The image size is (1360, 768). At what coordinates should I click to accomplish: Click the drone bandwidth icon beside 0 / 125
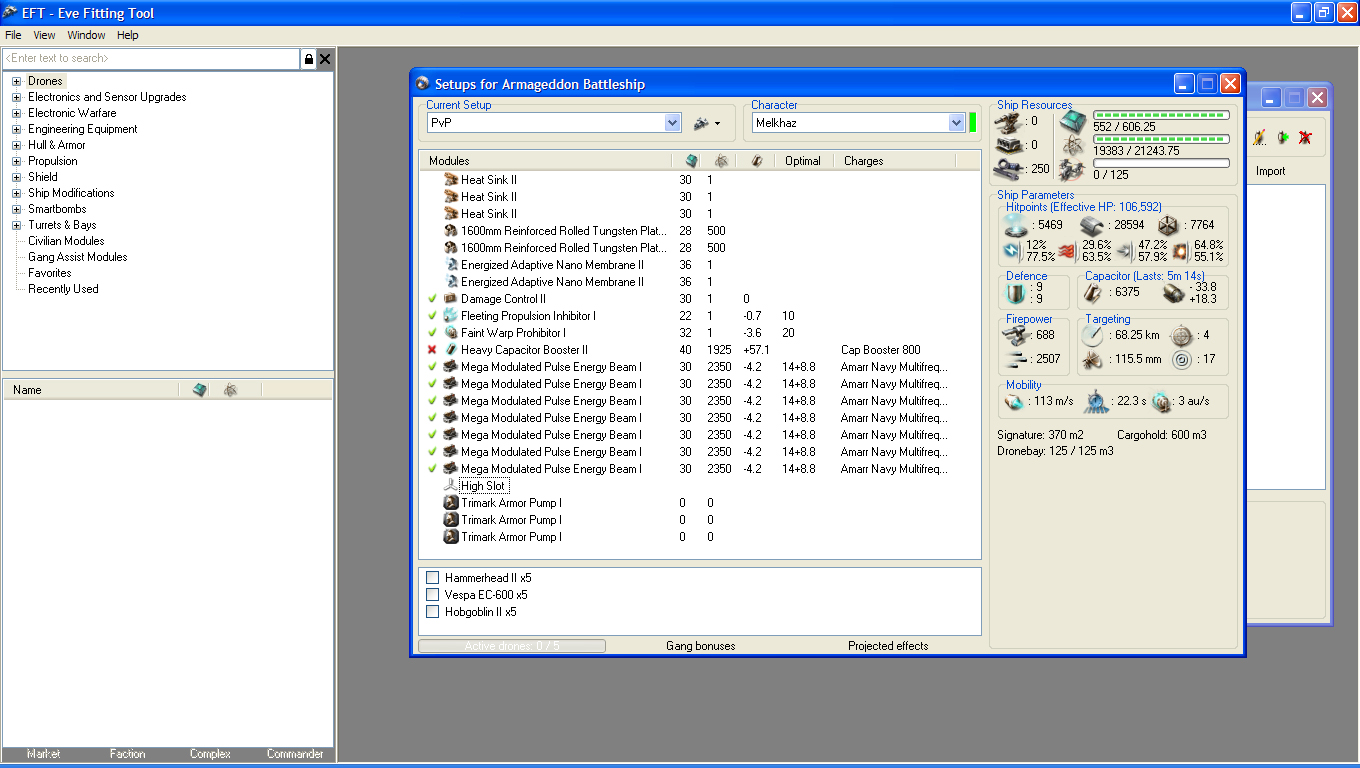point(1073,170)
